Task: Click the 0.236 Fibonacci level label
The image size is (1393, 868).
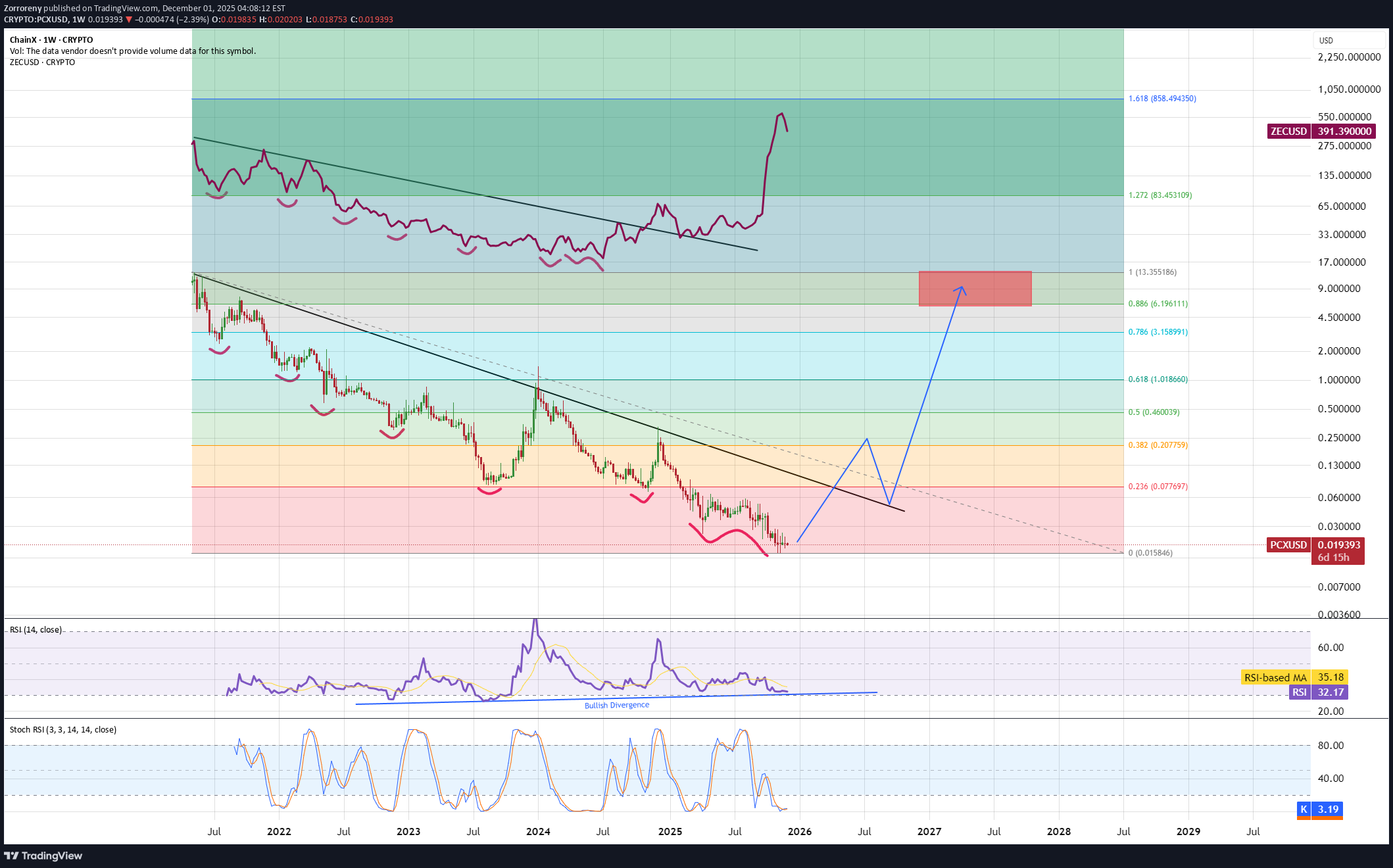Action: click(x=1158, y=487)
